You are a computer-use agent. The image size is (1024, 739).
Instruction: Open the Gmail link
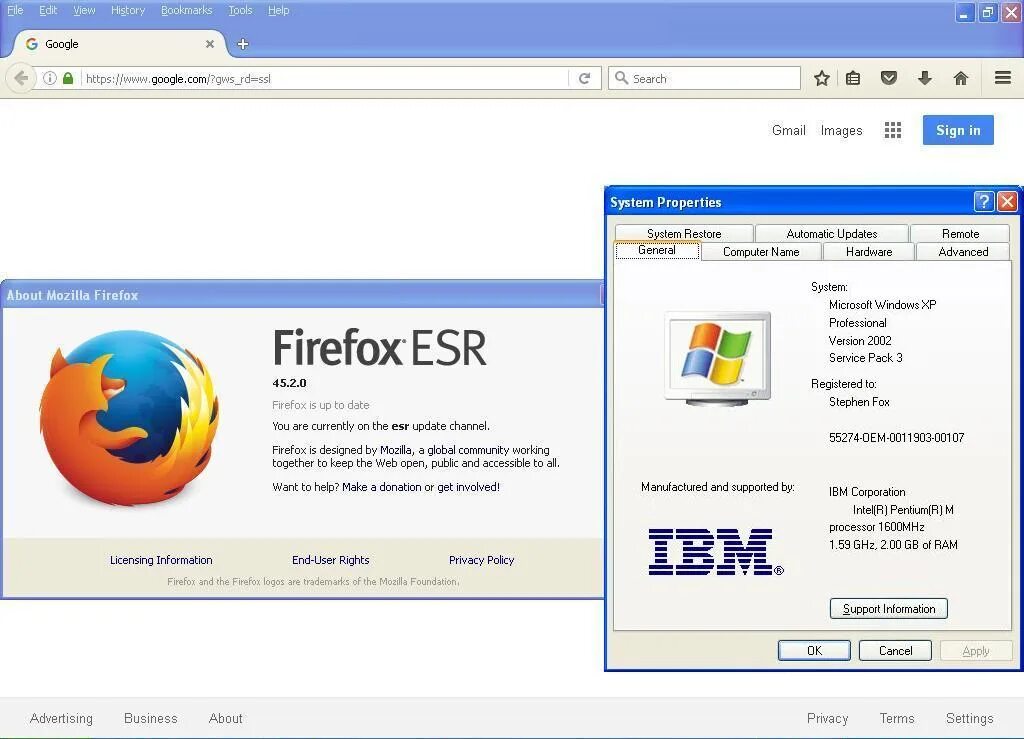pos(788,130)
